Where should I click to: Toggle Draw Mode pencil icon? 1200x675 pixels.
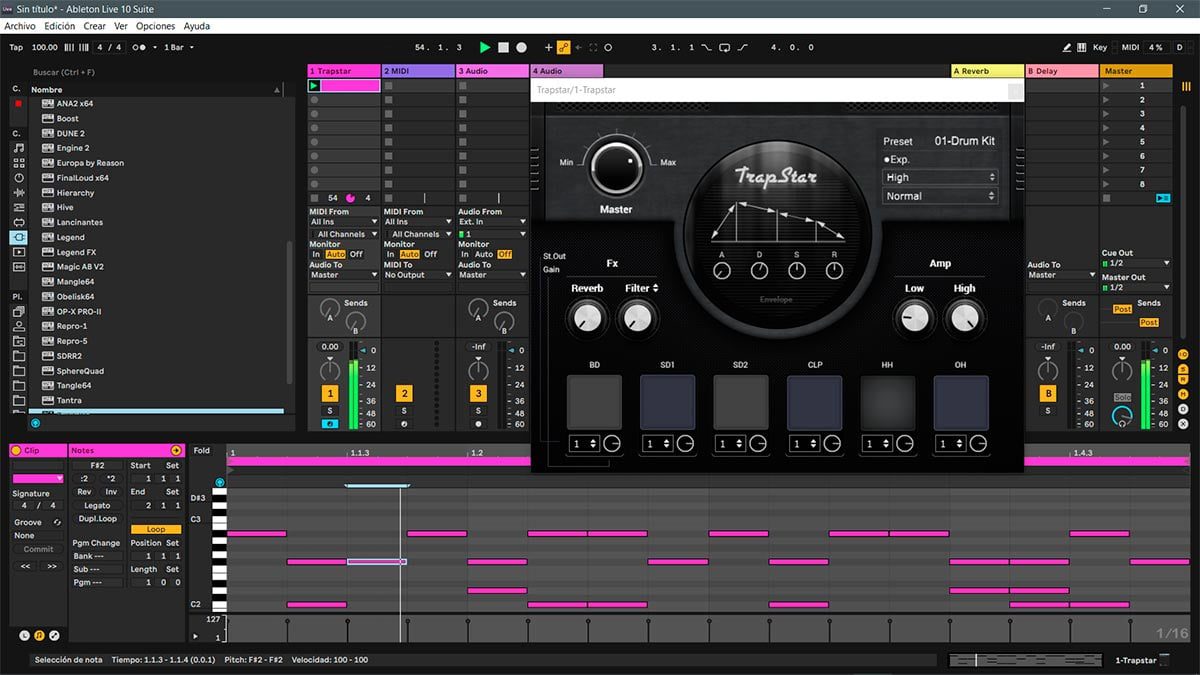(1066, 47)
